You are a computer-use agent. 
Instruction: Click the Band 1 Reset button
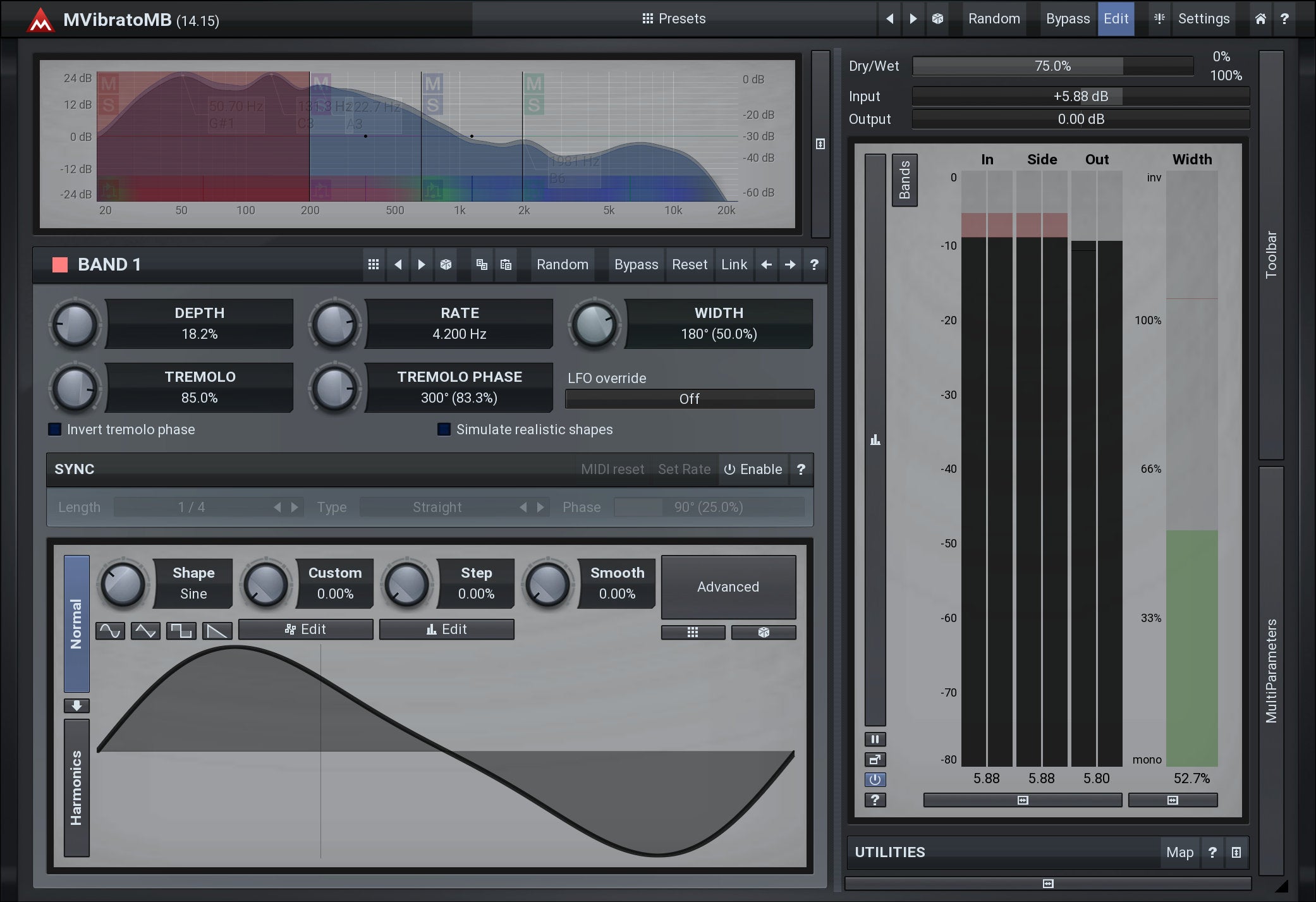(689, 264)
